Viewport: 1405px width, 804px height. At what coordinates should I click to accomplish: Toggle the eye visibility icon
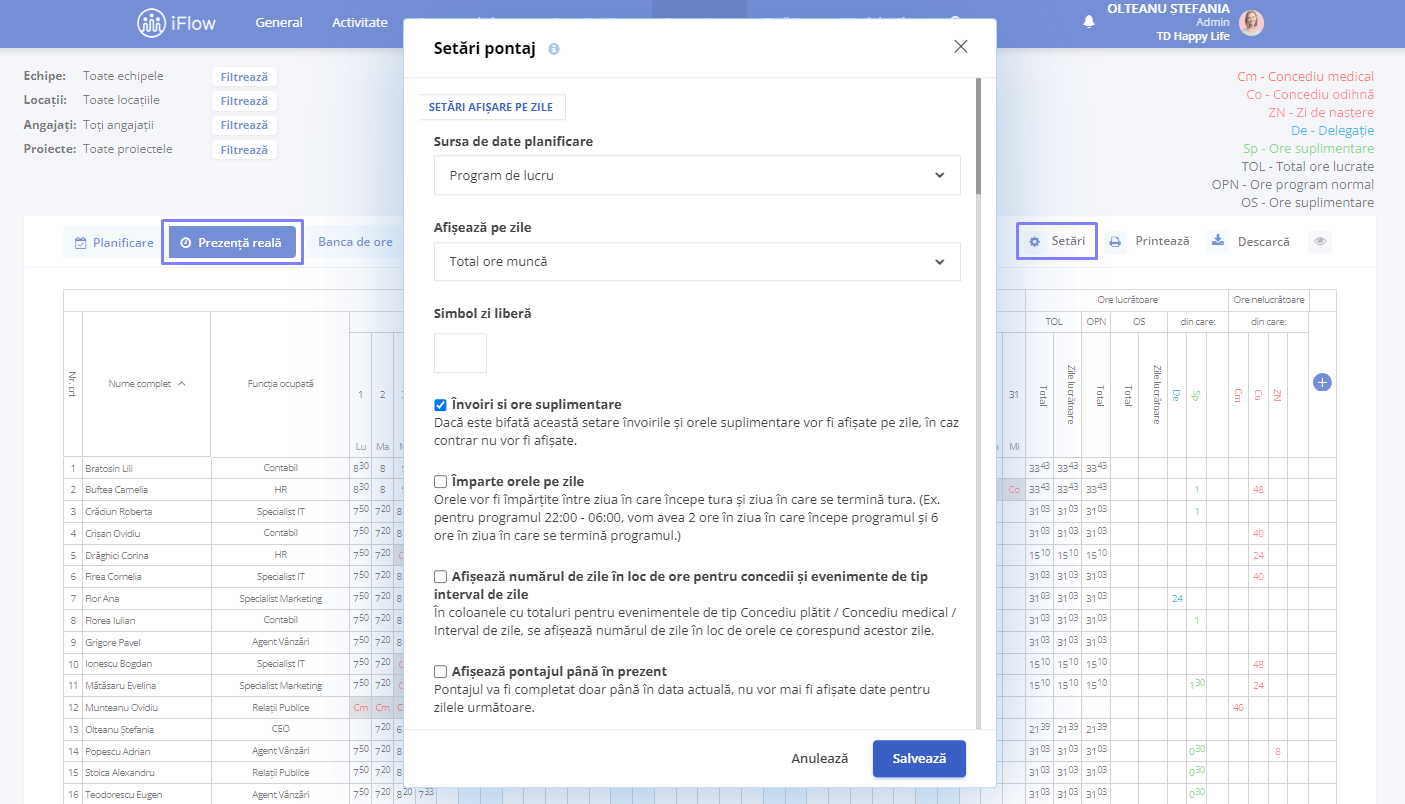(1321, 242)
